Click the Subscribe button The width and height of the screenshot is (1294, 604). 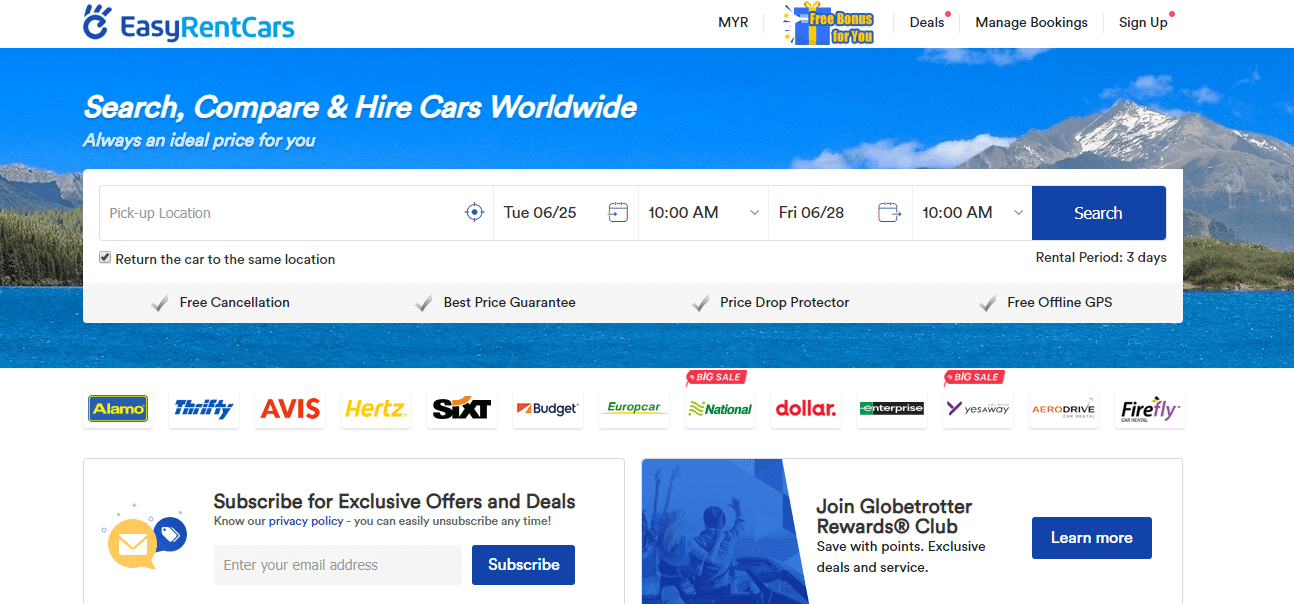(523, 565)
